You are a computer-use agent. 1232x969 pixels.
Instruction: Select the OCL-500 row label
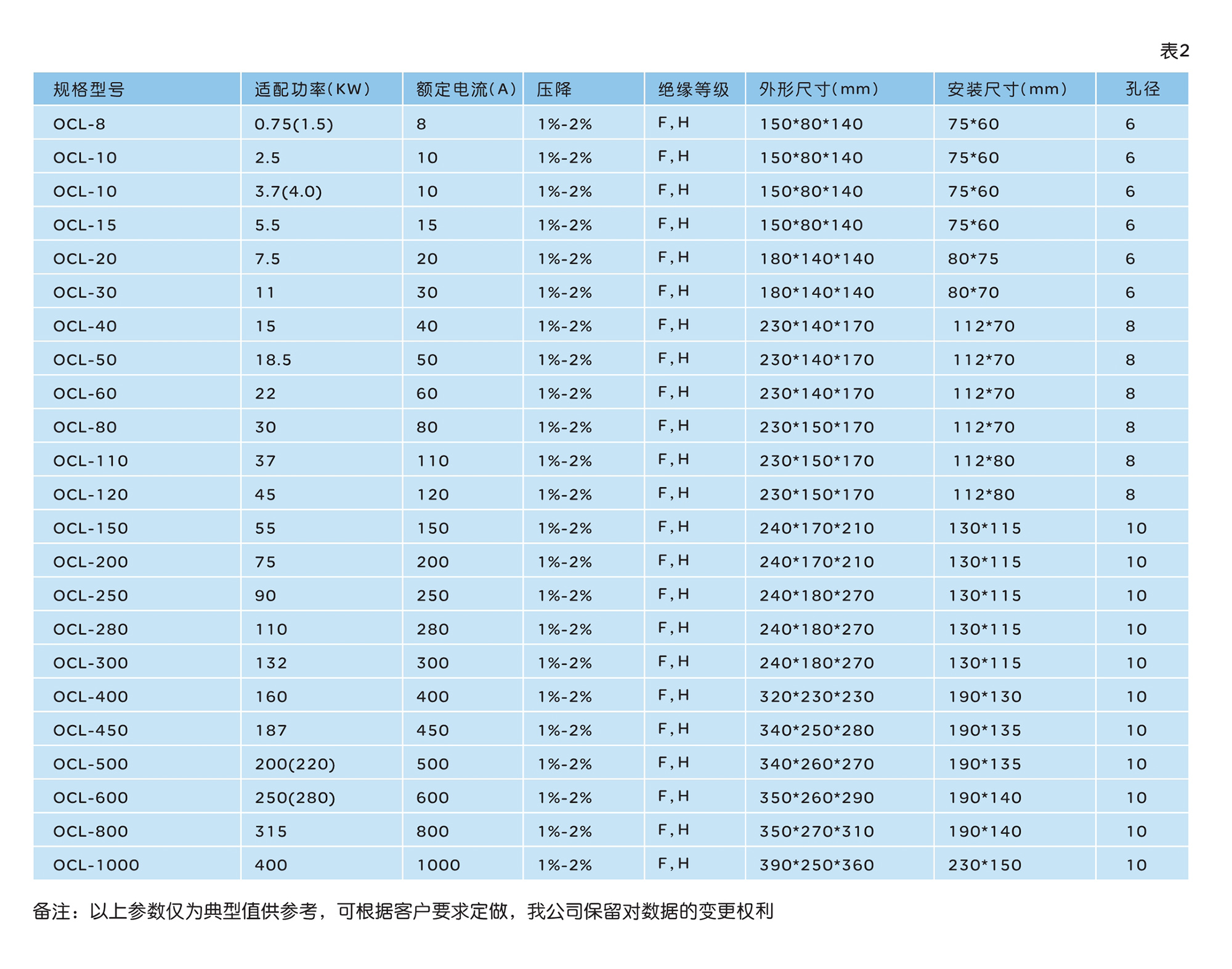coord(91,764)
